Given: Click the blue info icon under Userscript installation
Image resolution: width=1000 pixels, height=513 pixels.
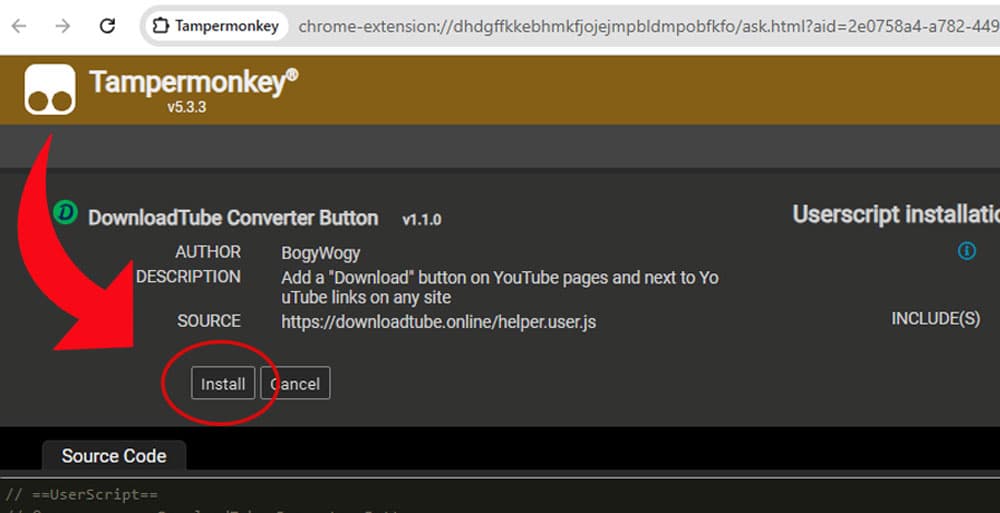Looking at the screenshot, I should [x=967, y=251].
